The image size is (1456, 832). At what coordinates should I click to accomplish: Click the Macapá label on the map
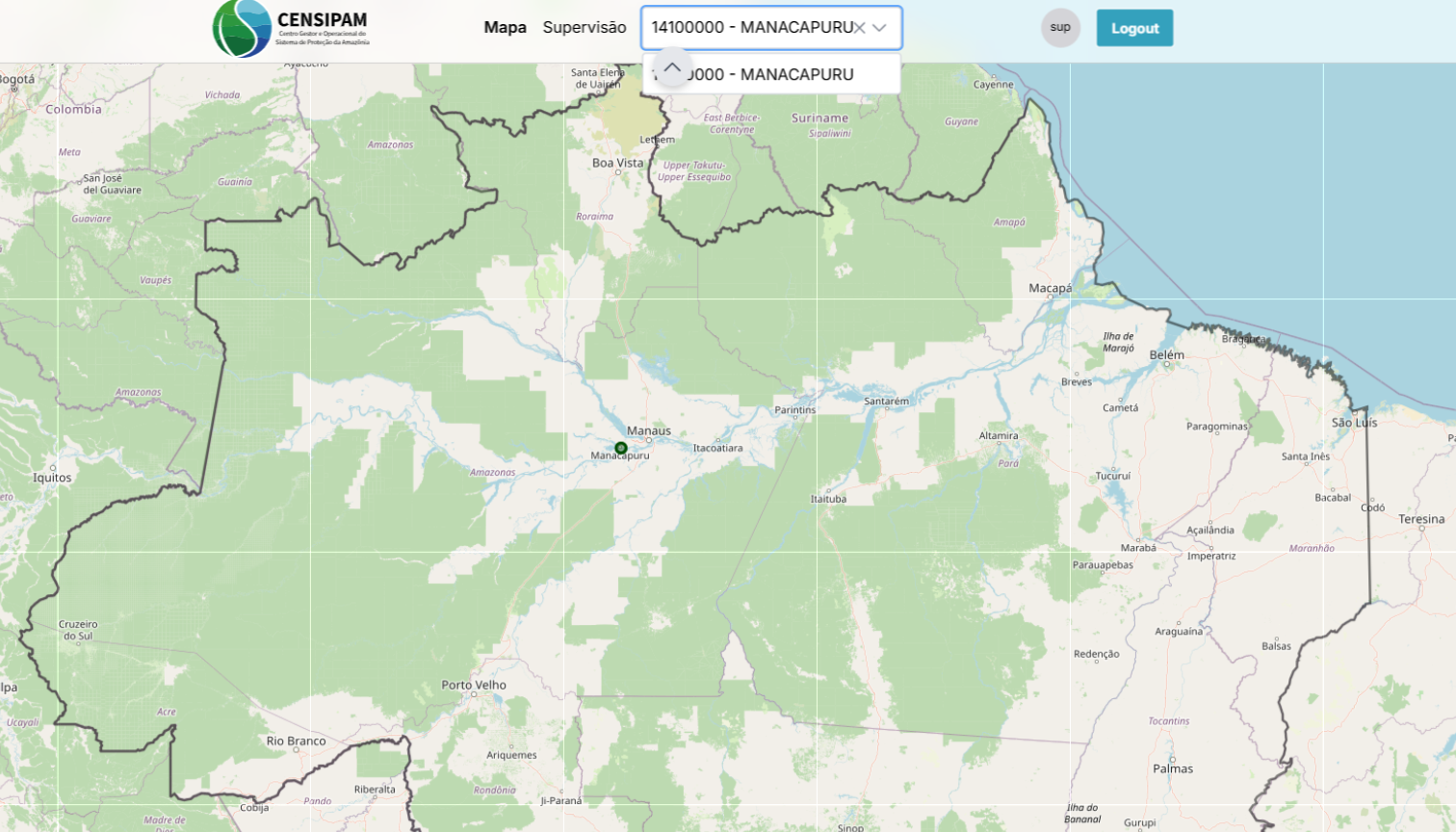(1050, 288)
